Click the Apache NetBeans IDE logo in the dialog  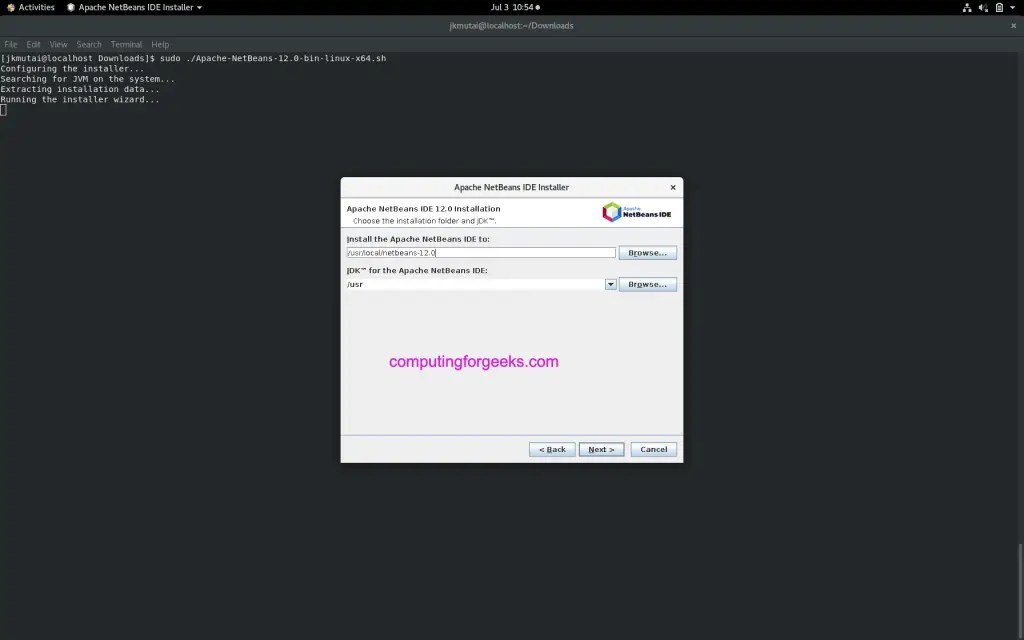[x=637, y=211]
